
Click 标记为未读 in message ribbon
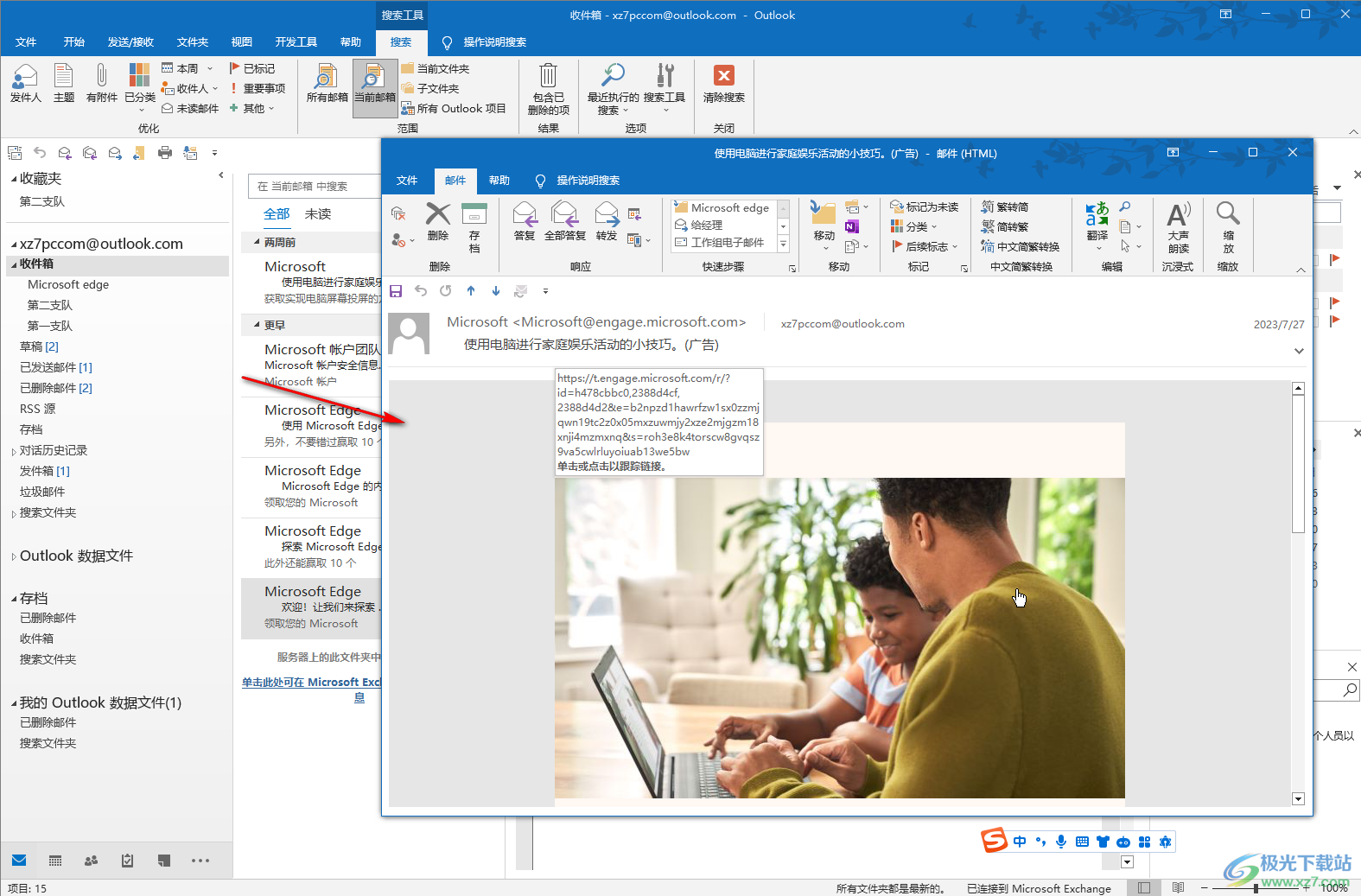click(x=925, y=207)
